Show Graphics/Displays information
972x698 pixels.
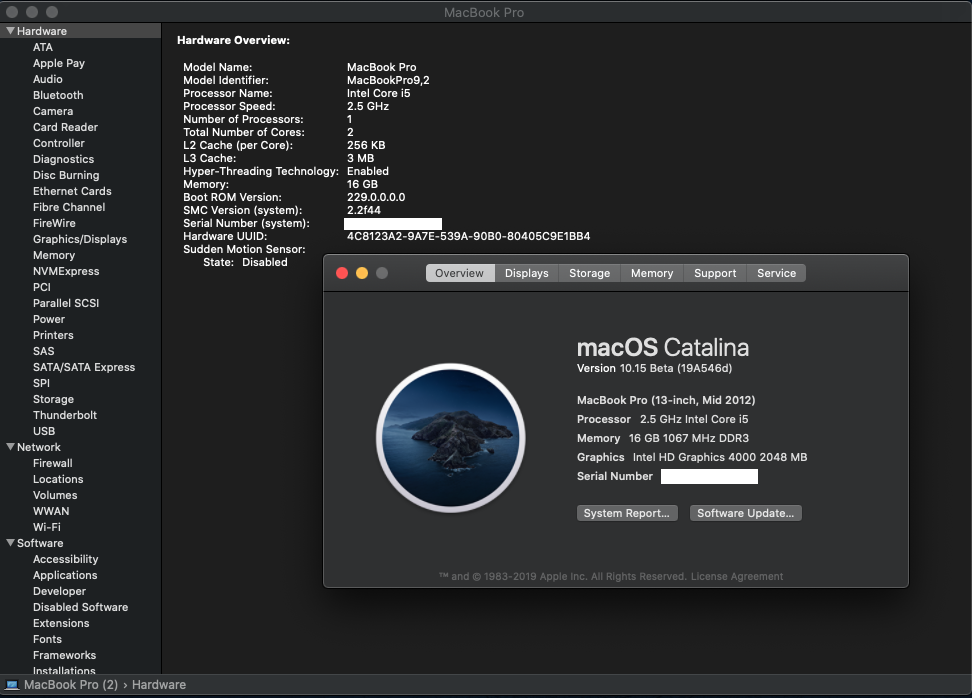point(80,239)
